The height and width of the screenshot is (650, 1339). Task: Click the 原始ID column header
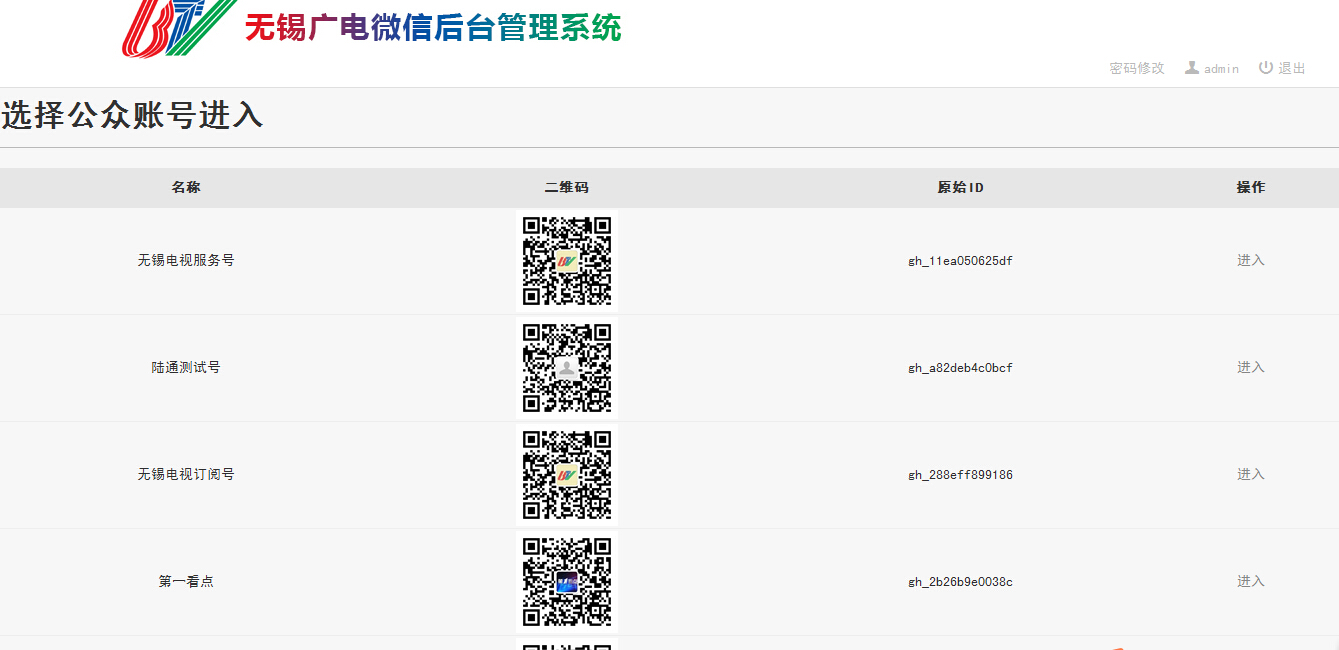click(960, 187)
